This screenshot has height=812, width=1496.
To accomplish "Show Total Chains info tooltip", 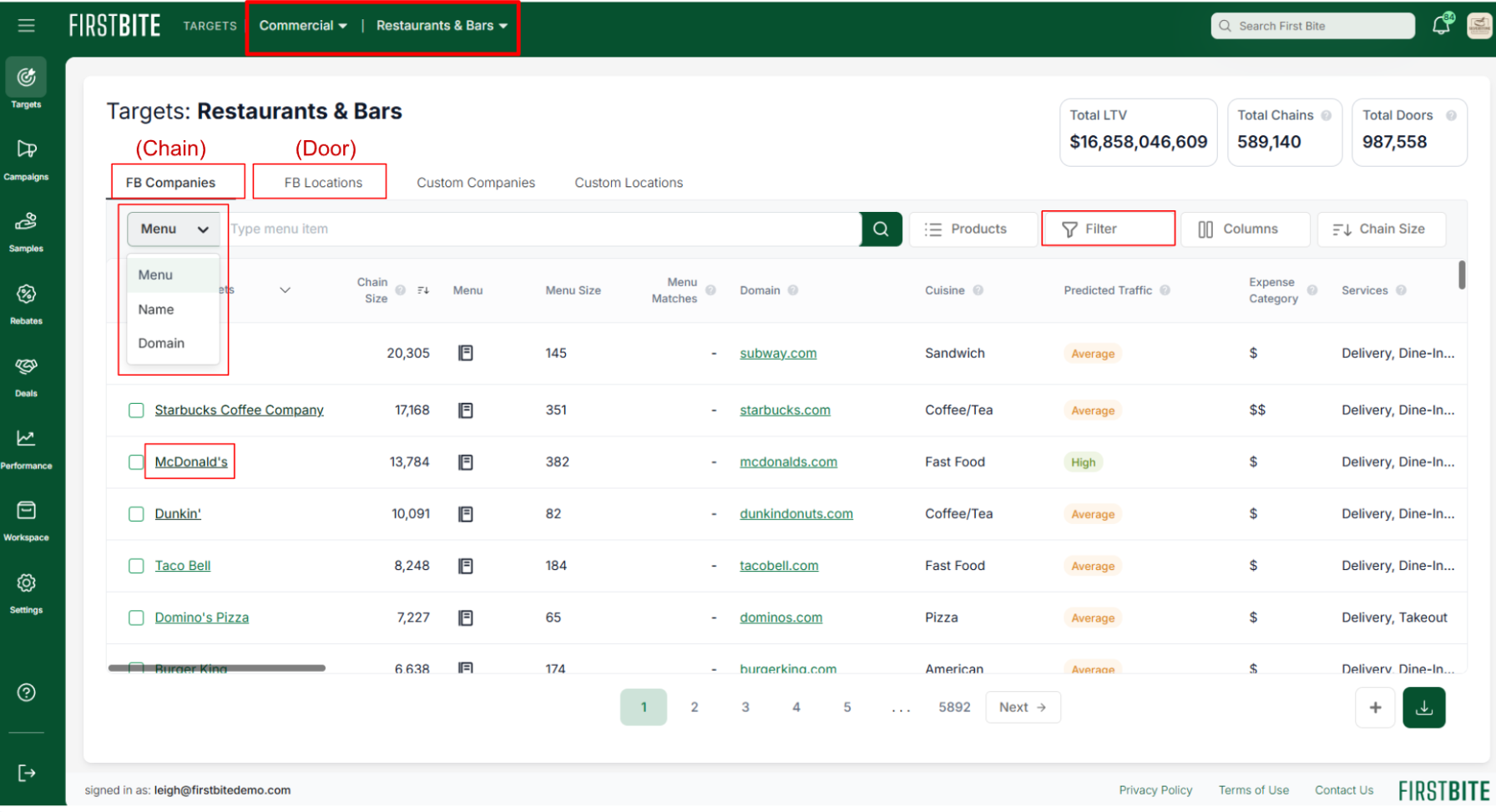I will click(1326, 115).
